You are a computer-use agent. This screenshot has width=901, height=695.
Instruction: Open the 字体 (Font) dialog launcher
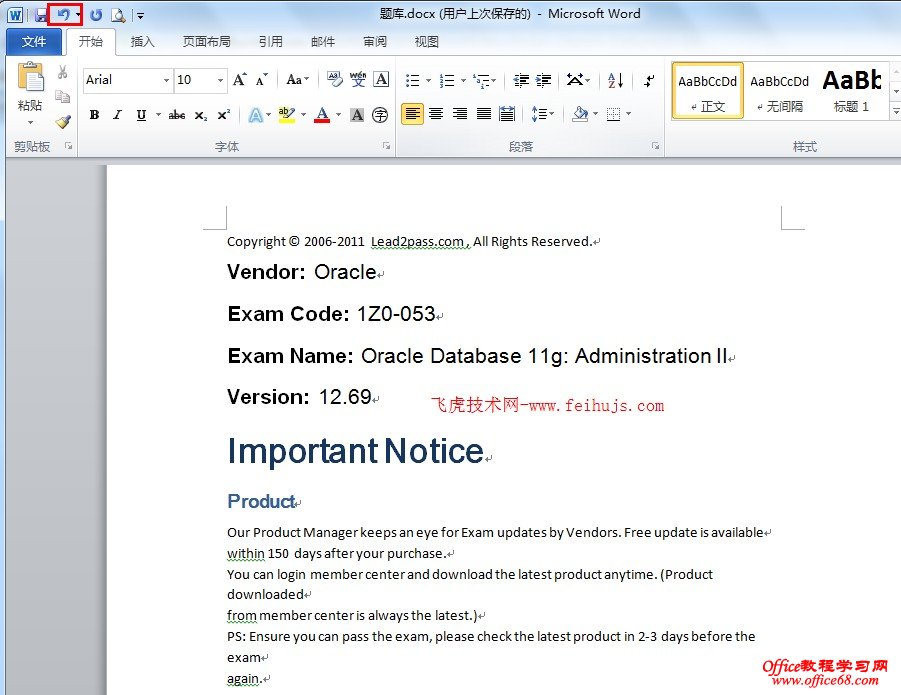click(387, 146)
